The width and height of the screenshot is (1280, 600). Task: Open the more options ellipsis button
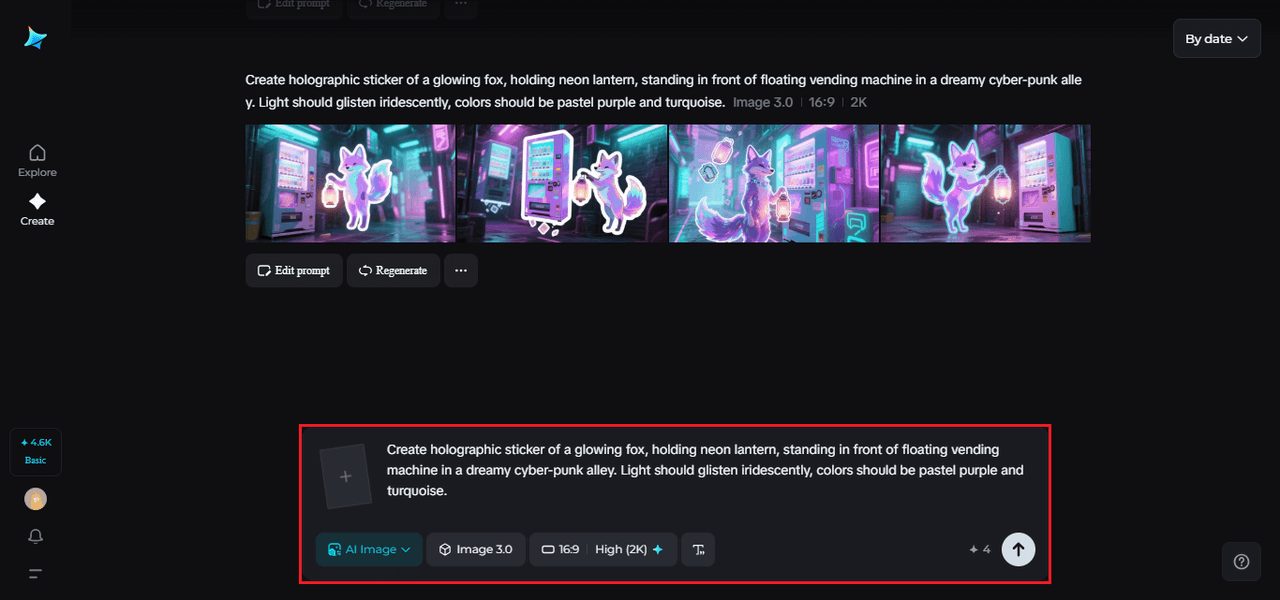461,271
